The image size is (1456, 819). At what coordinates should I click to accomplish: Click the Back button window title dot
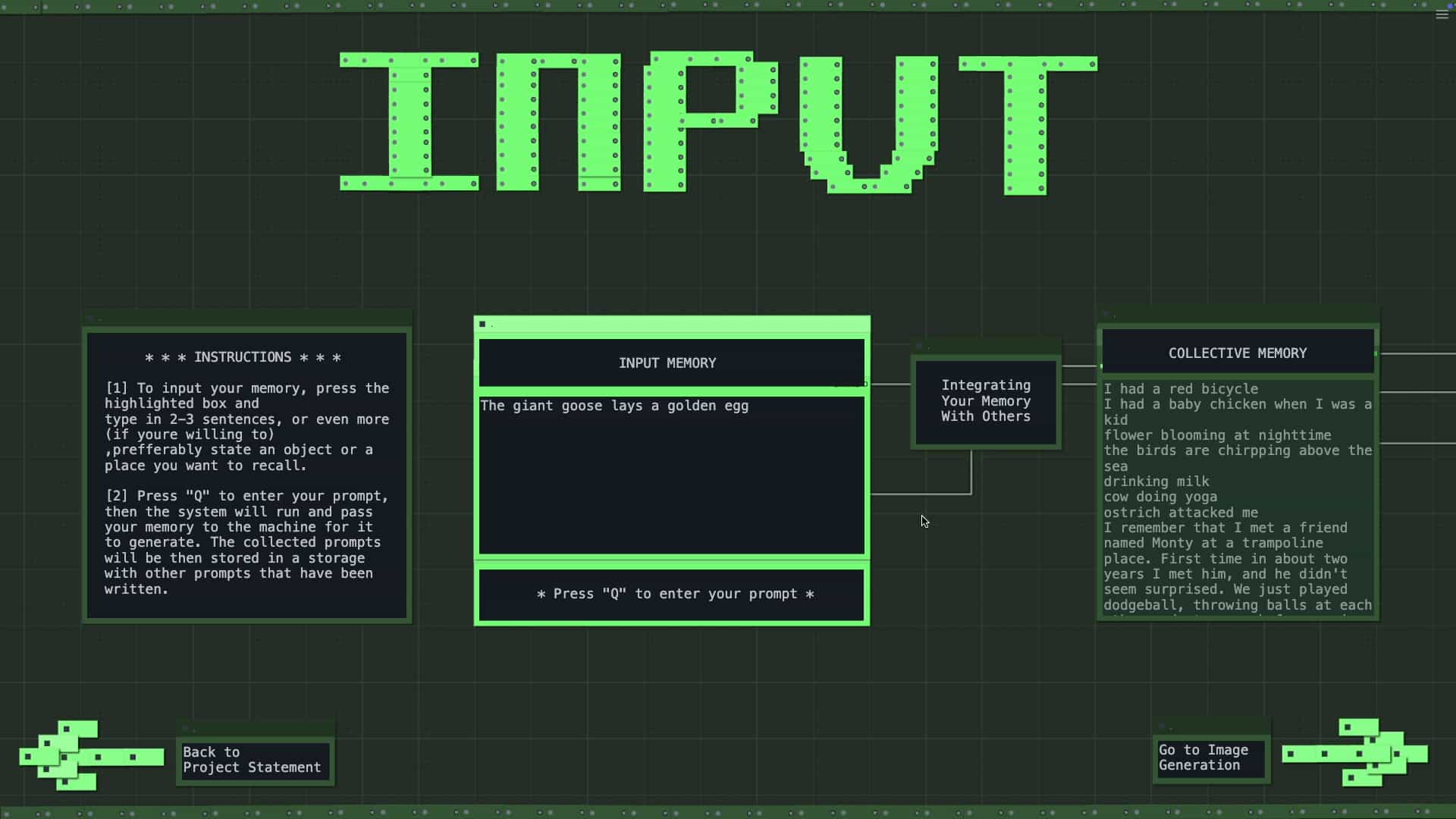[x=185, y=729]
